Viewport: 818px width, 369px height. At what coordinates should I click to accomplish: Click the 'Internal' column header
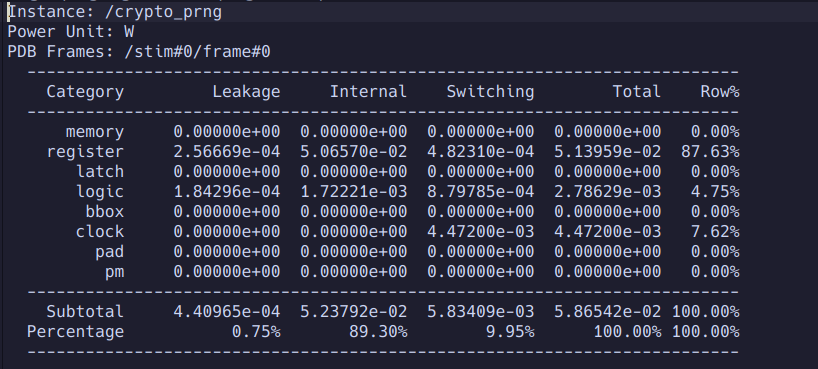click(368, 92)
